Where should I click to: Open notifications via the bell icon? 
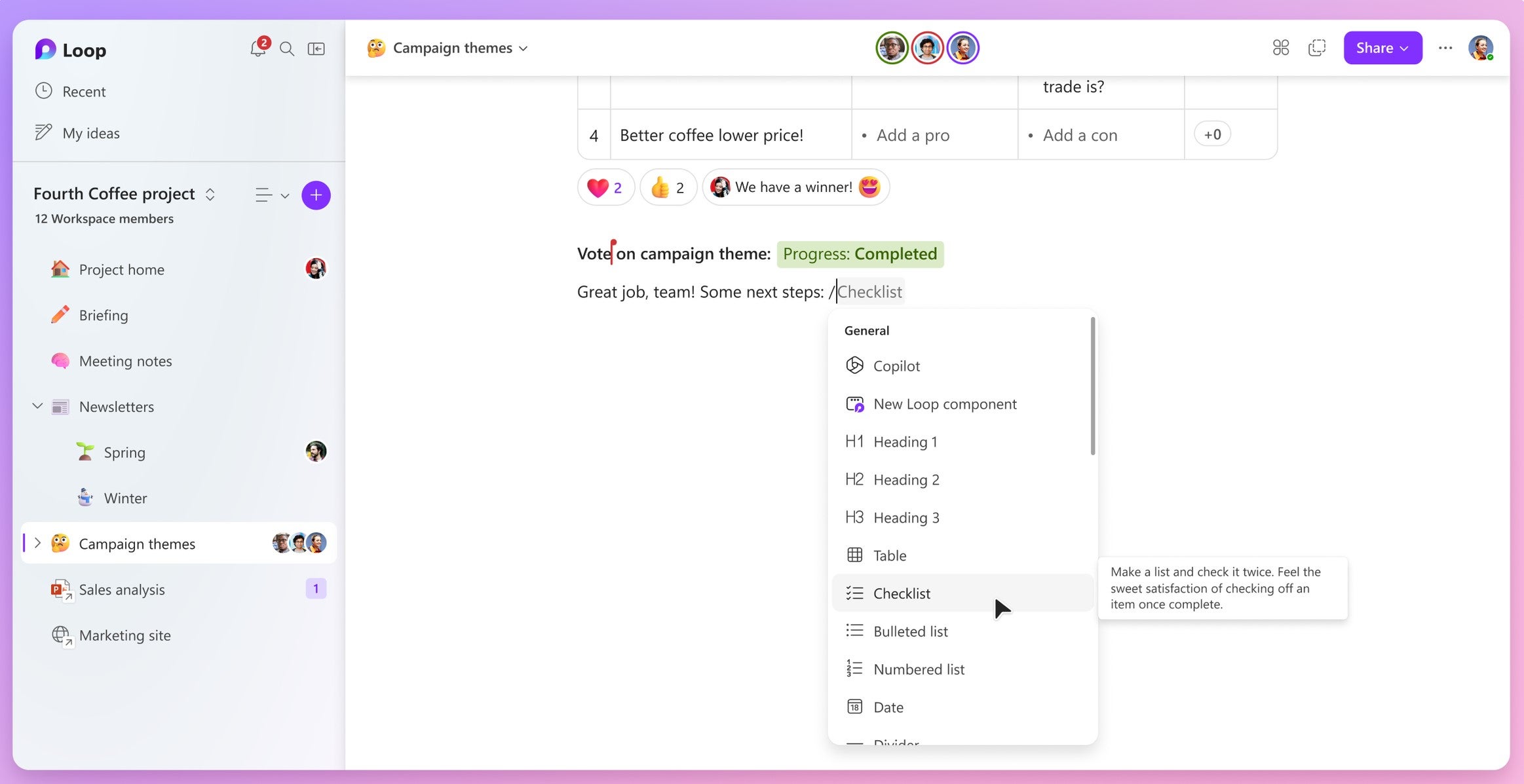(259, 48)
